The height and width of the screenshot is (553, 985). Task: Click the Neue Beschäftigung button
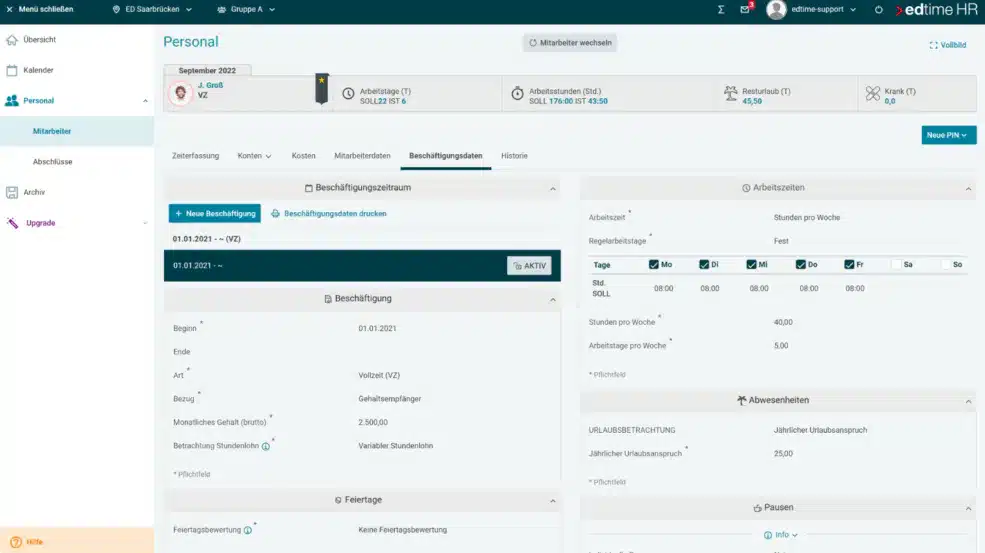pyautogui.click(x=215, y=214)
